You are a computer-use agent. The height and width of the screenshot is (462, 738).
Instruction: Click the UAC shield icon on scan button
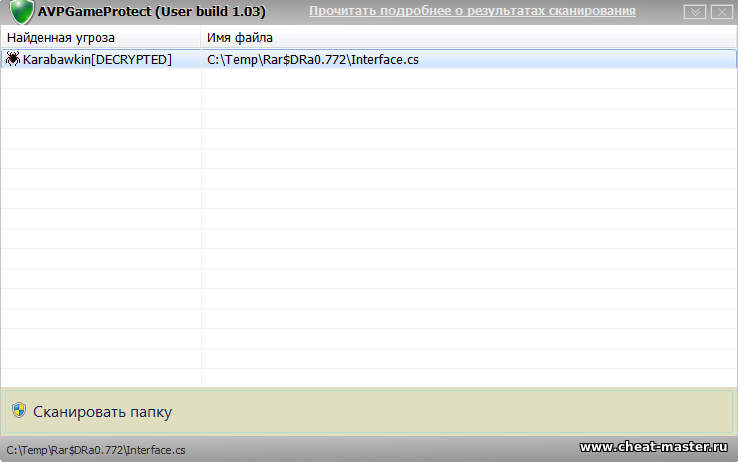point(18,410)
